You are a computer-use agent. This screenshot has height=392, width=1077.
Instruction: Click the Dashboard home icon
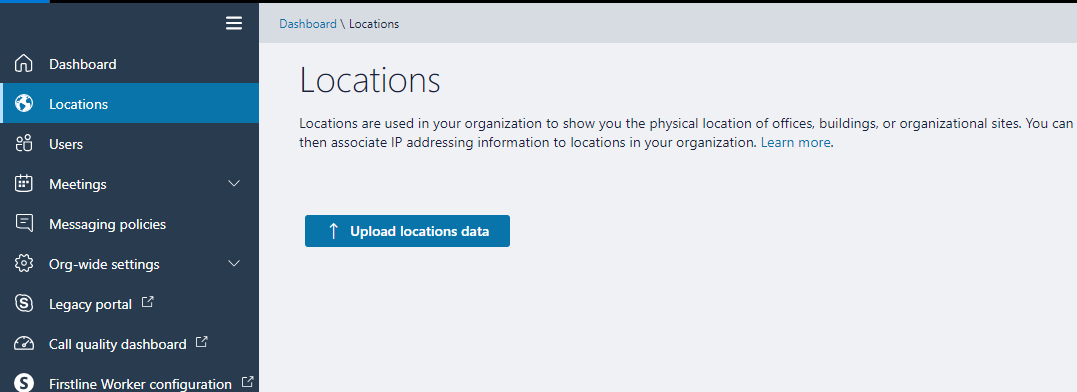coord(24,64)
